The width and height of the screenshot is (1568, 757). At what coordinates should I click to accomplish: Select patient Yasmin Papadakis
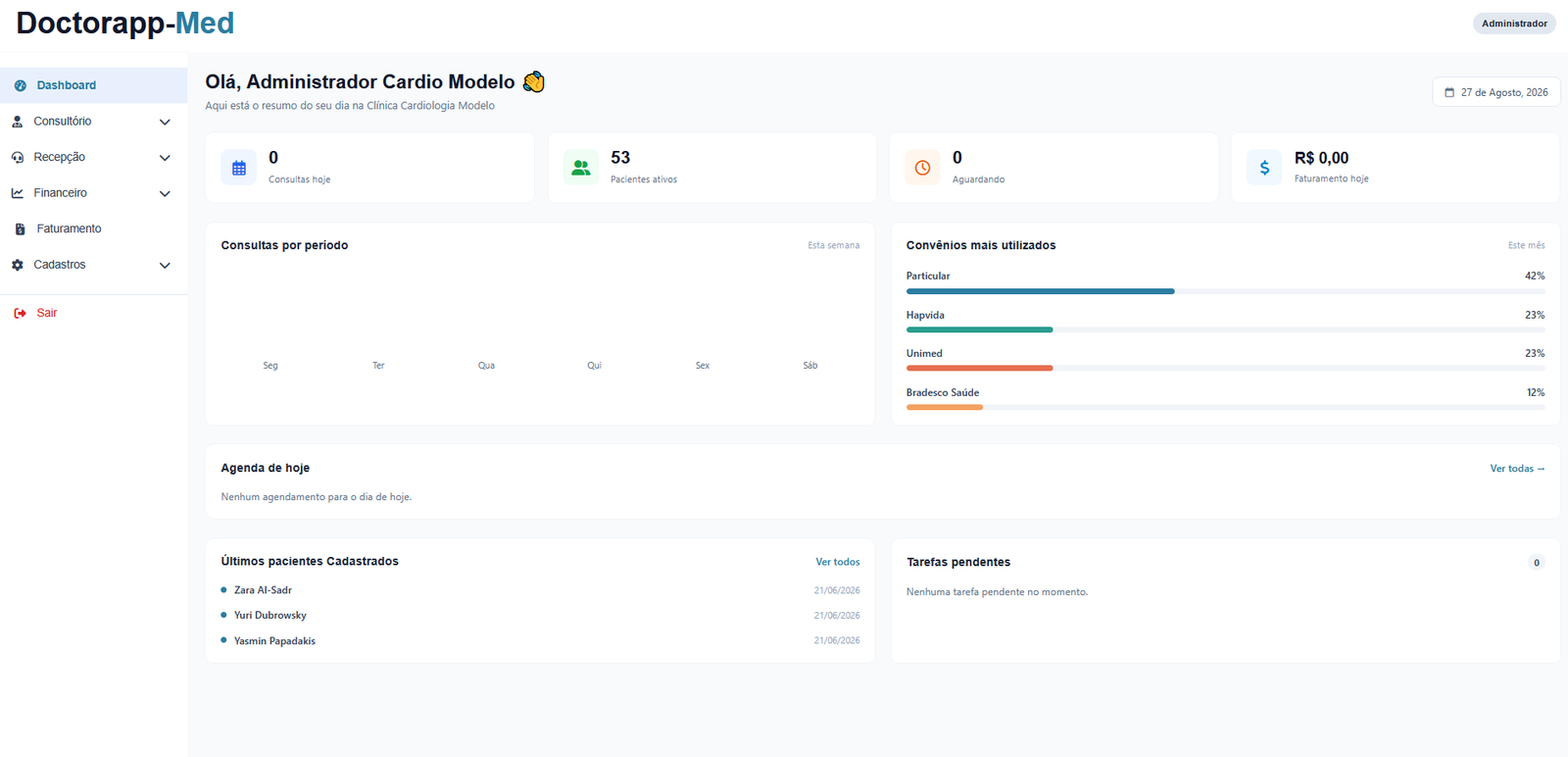274,641
